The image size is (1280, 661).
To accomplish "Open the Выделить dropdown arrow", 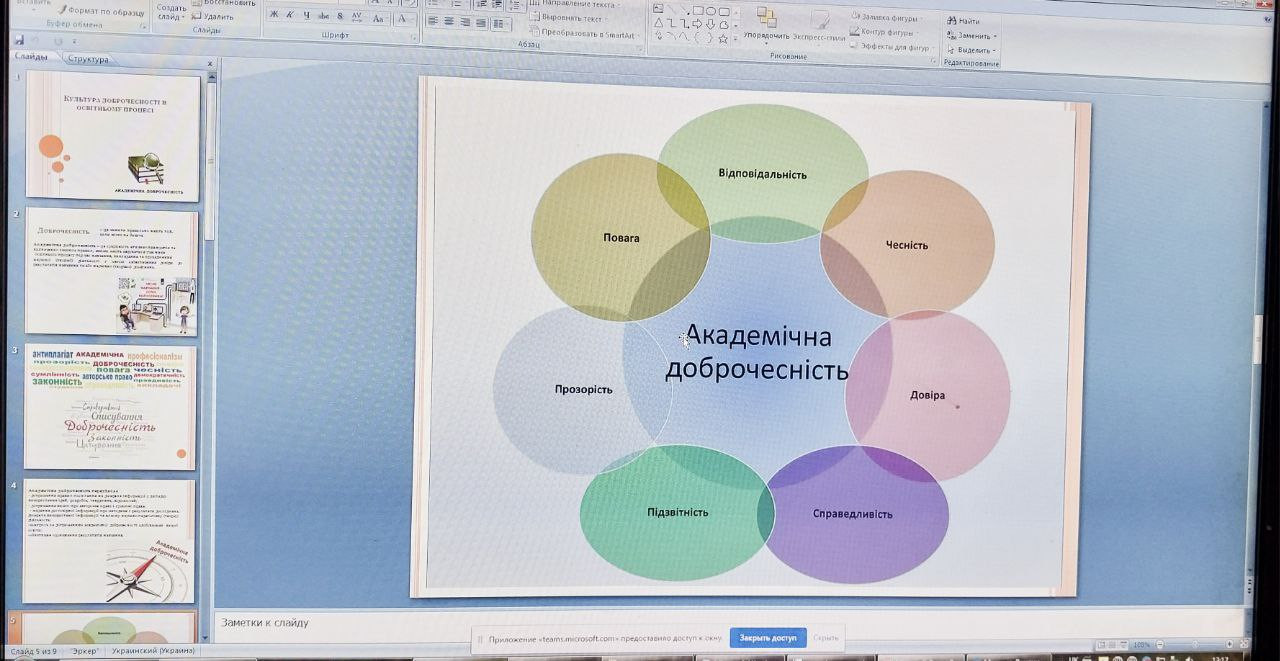I will point(994,50).
